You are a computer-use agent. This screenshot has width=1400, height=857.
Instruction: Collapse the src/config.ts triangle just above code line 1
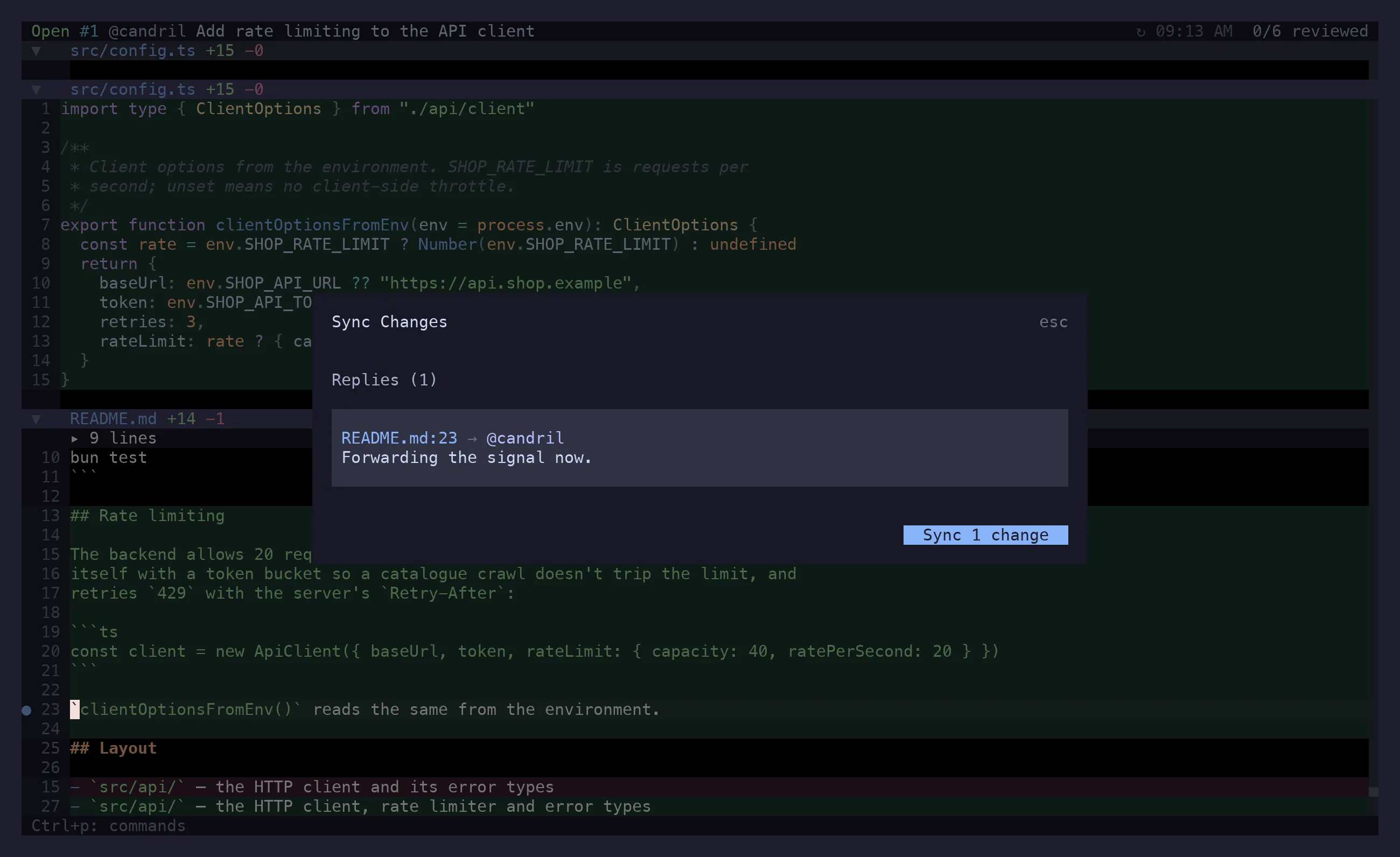click(37, 90)
